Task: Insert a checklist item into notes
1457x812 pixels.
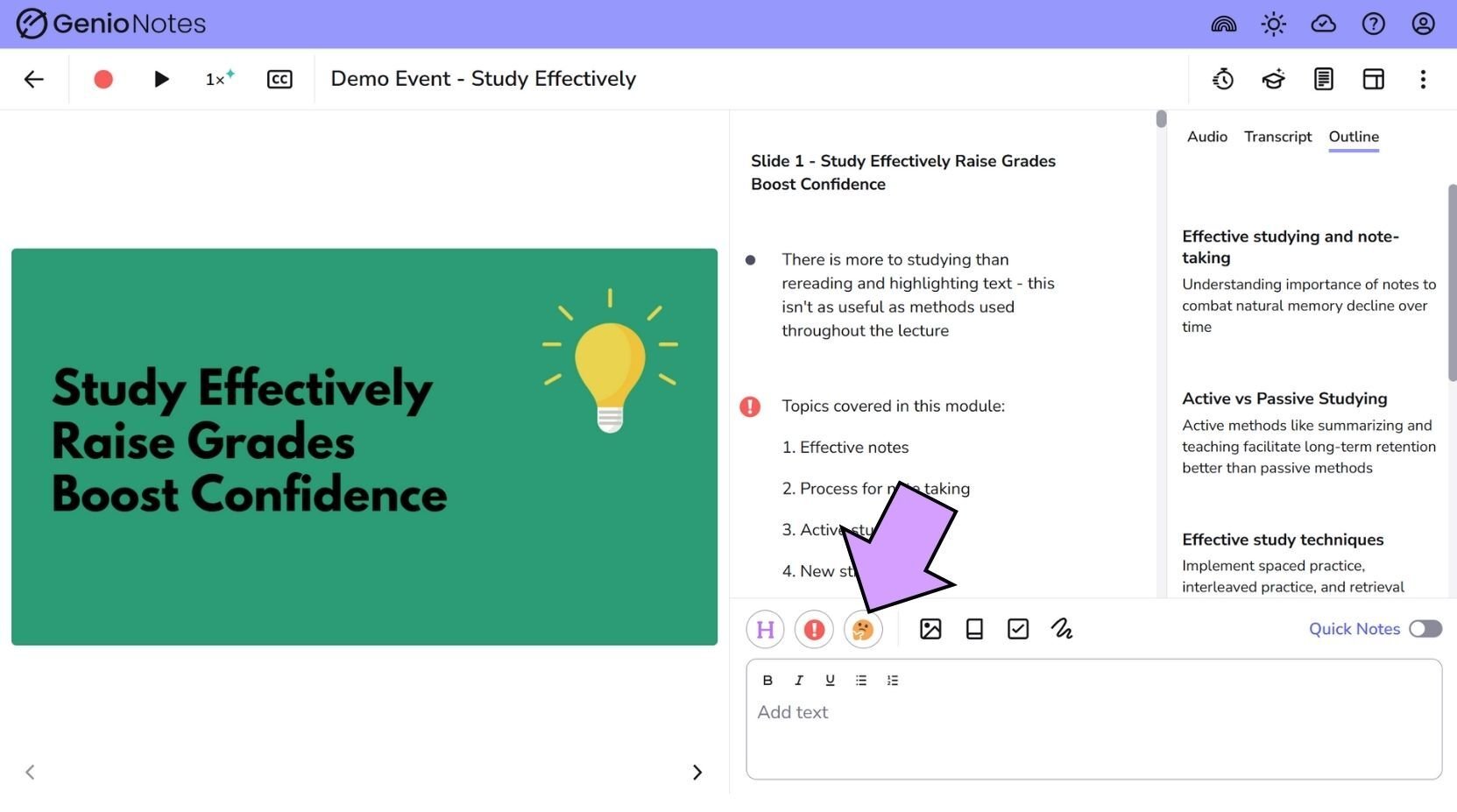Action: 1017,629
